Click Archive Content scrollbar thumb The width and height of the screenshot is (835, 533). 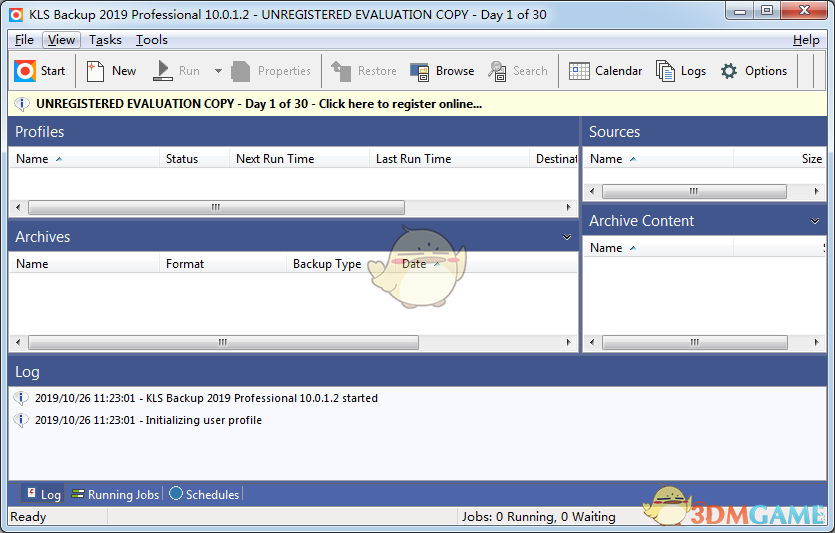[x=694, y=342]
